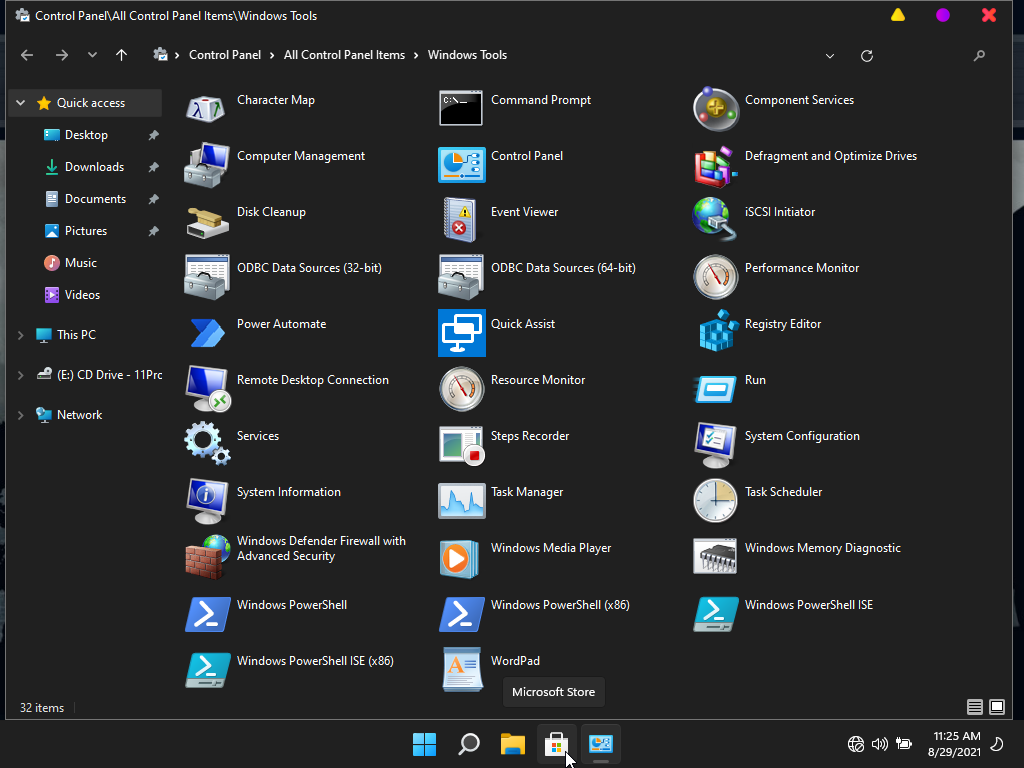
Task: Select the WordPad icon
Action: (462, 670)
